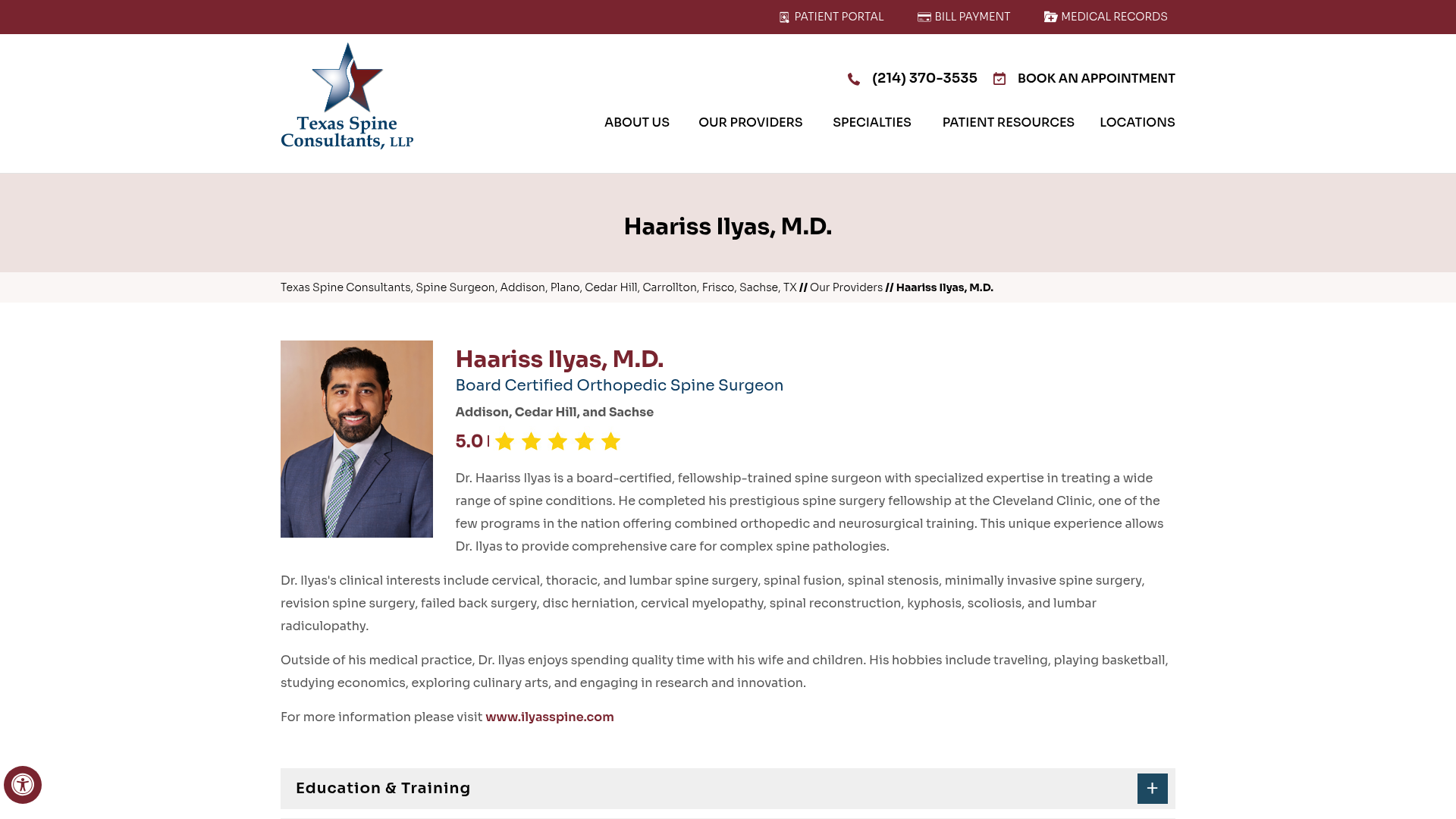The width and height of the screenshot is (1456, 819).
Task: Expand the Locations navigation menu
Action: [1137, 122]
